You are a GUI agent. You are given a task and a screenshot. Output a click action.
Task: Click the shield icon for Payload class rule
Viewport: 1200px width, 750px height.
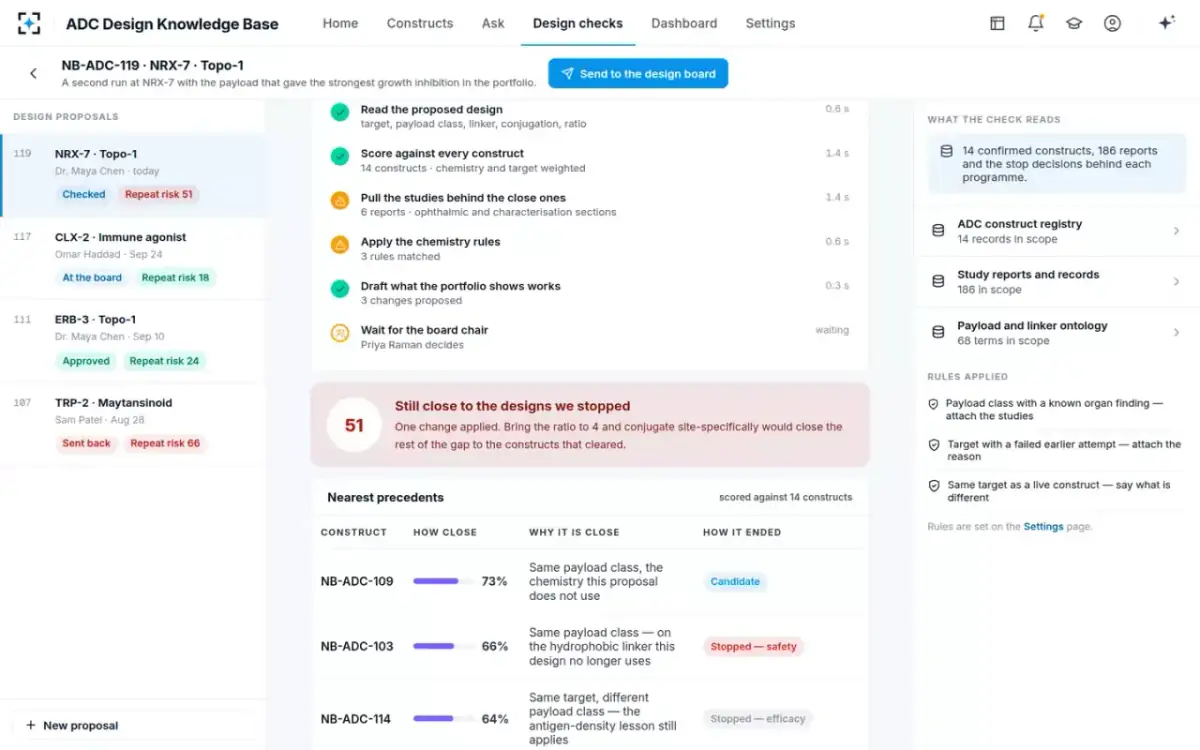pyautogui.click(x=934, y=404)
